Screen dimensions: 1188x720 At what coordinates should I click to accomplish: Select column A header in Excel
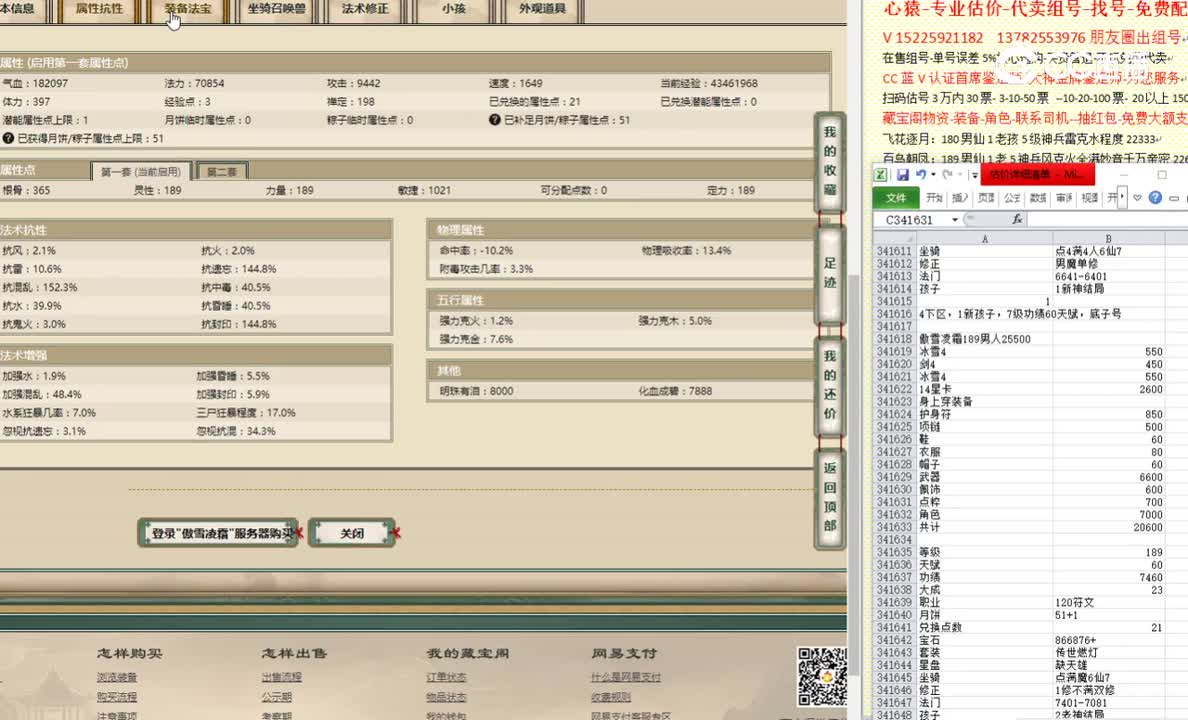point(985,239)
